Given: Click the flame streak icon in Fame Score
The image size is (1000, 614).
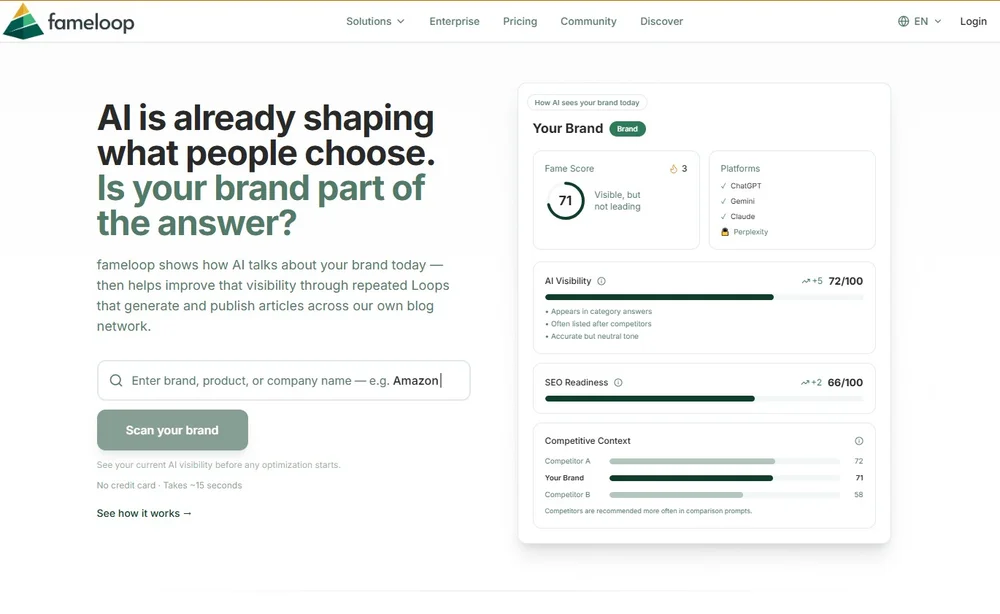Looking at the screenshot, I should 673,169.
